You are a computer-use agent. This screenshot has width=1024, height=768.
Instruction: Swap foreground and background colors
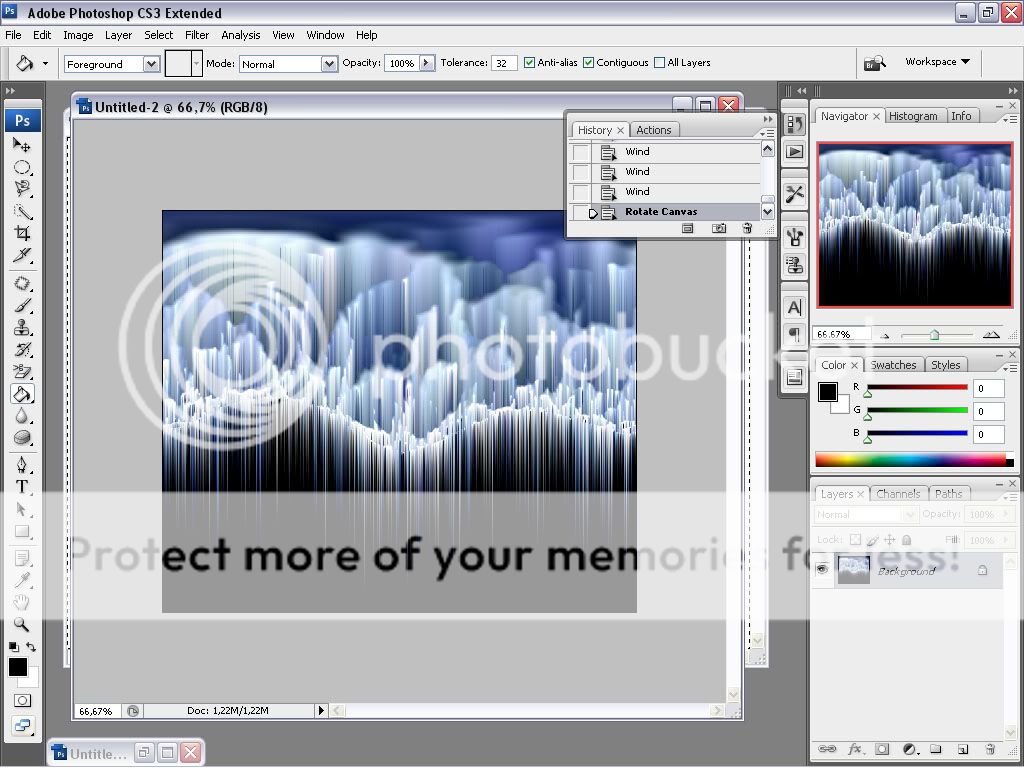click(x=31, y=647)
